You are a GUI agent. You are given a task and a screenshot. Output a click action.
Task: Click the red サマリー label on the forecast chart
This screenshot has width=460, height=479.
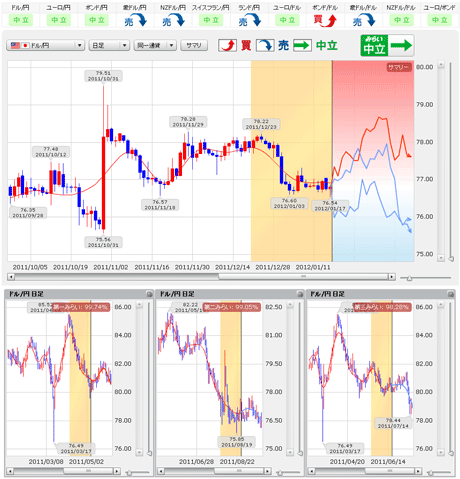click(x=399, y=67)
